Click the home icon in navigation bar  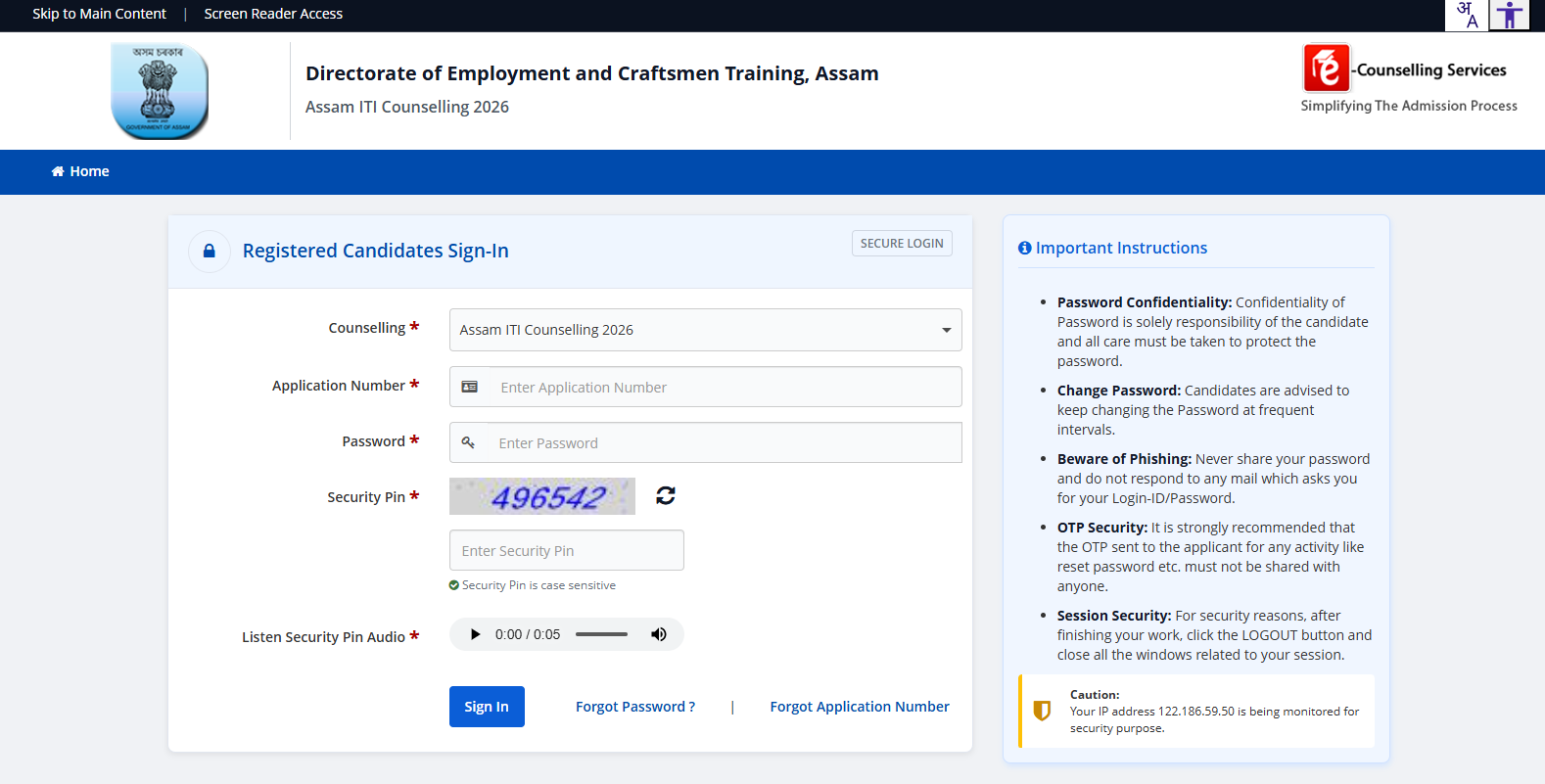(x=58, y=171)
